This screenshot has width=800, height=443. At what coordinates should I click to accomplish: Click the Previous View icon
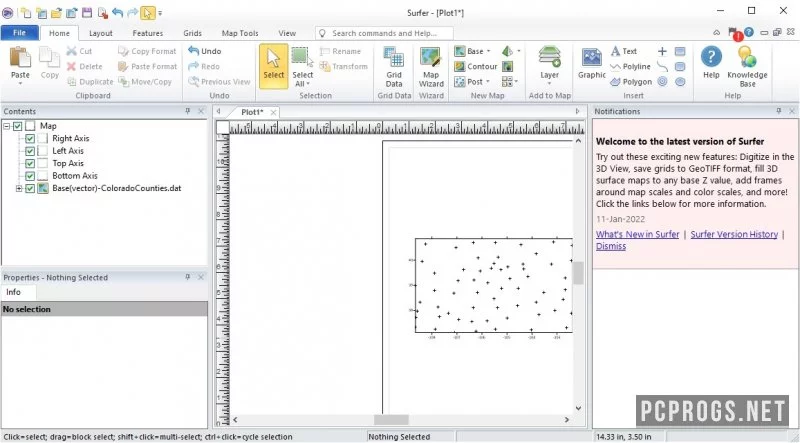pyautogui.click(x=193, y=82)
